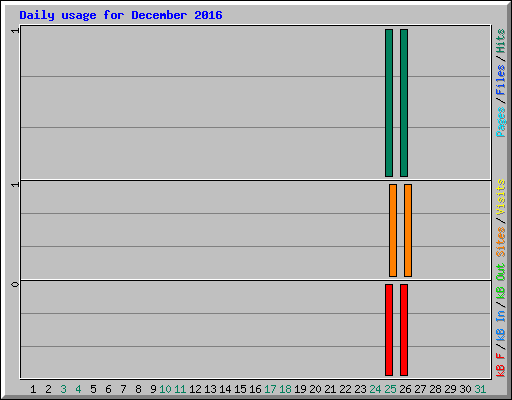Click day 17 on the x-axis
This screenshot has height=400, width=512.
tap(270, 389)
